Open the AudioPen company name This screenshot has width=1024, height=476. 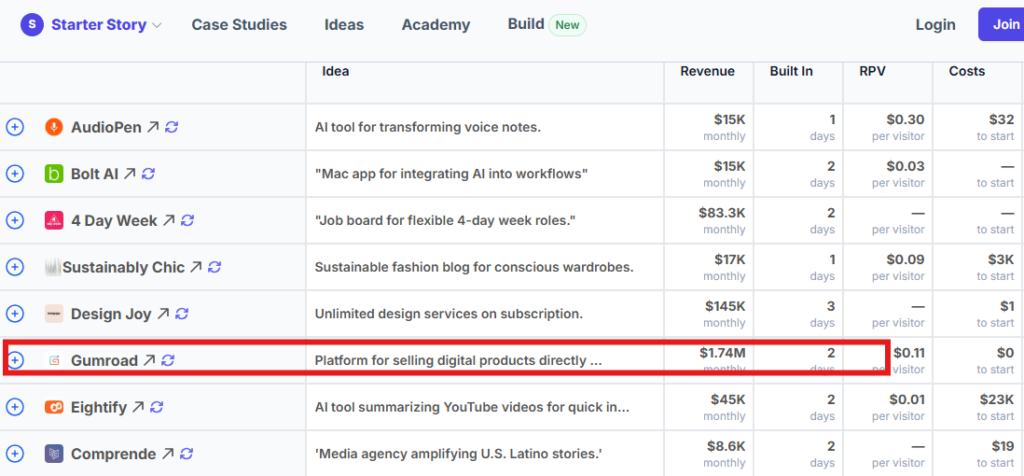[106, 127]
